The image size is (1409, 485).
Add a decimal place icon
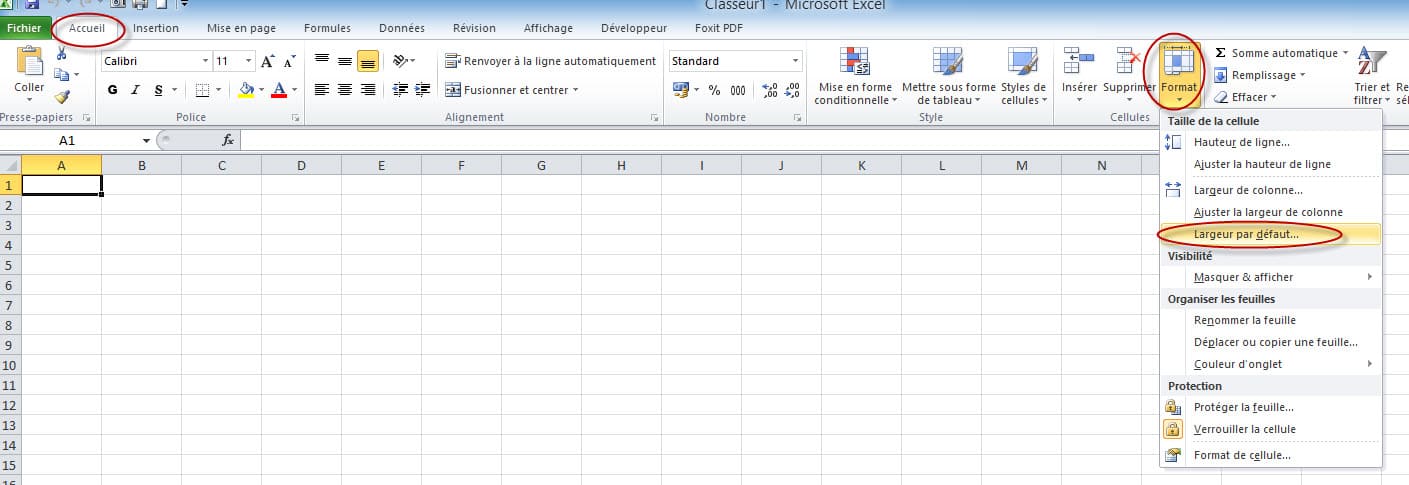pyautogui.click(x=769, y=90)
